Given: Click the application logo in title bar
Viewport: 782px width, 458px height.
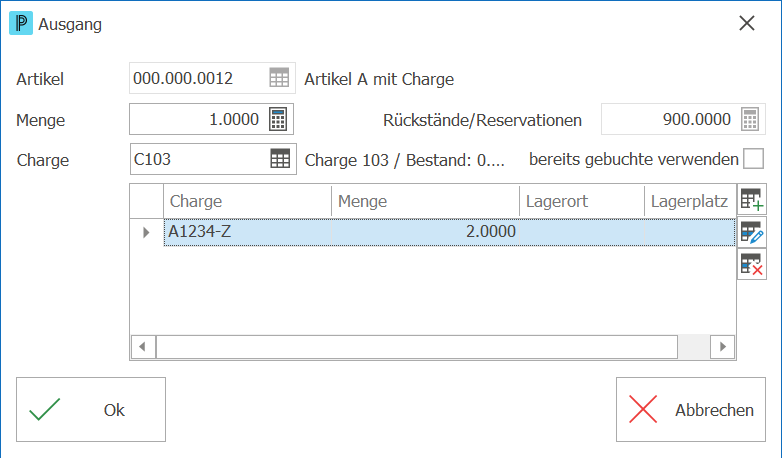Looking at the screenshot, I should (x=21, y=23).
